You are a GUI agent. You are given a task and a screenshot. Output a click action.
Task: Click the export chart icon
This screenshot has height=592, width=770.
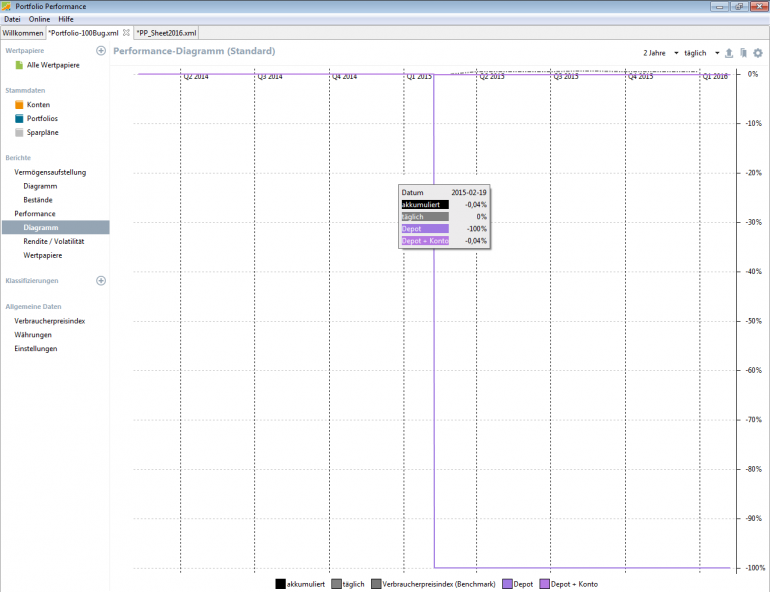click(x=729, y=53)
